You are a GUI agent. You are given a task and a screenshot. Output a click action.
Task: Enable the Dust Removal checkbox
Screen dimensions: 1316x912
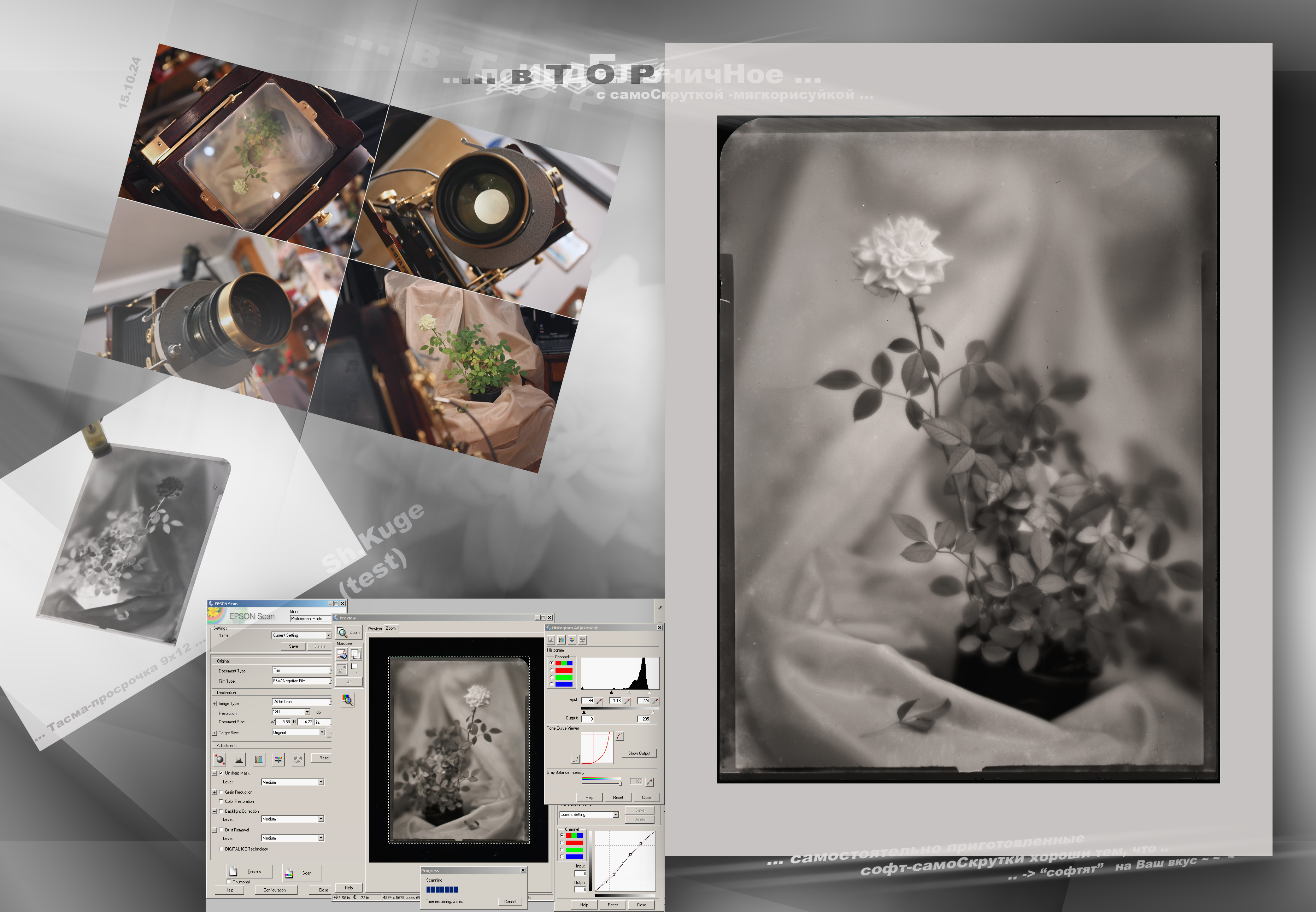(x=221, y=830)
